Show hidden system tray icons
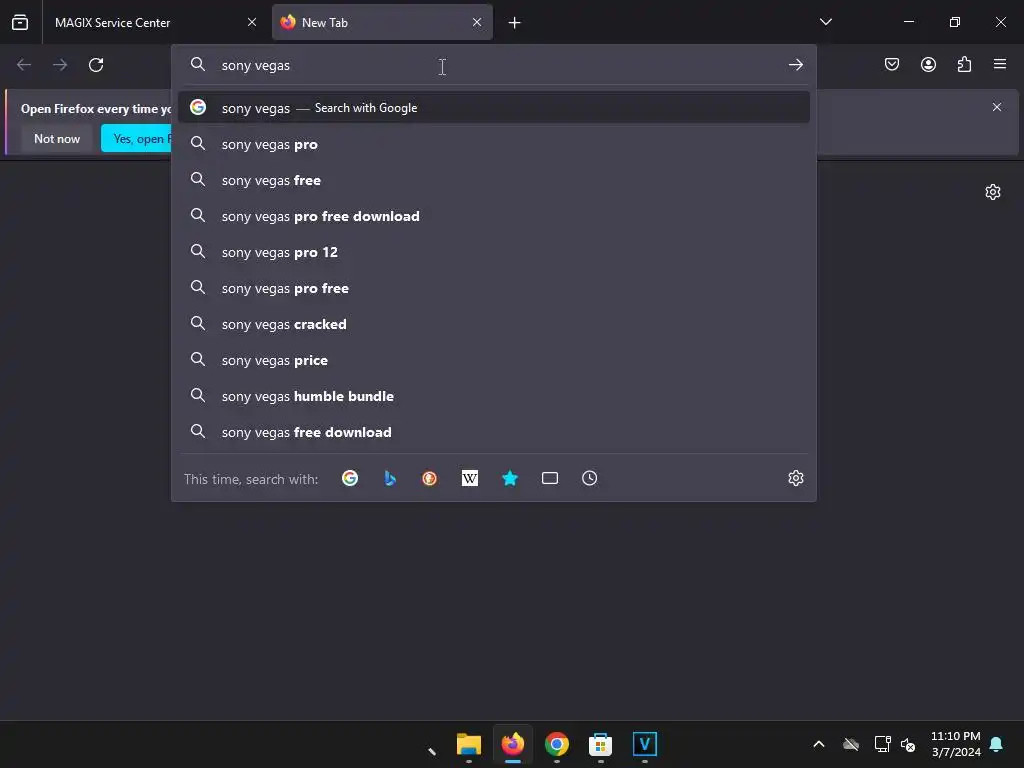This screenshot has height=768, width=1024. tap(818, 744)
